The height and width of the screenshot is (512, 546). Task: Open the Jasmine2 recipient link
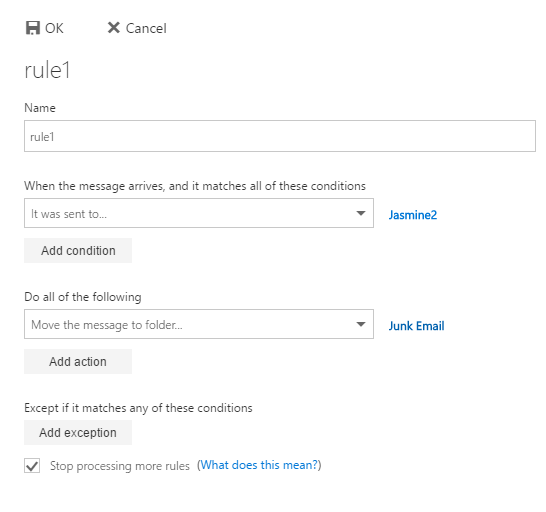tap(413, 215)
